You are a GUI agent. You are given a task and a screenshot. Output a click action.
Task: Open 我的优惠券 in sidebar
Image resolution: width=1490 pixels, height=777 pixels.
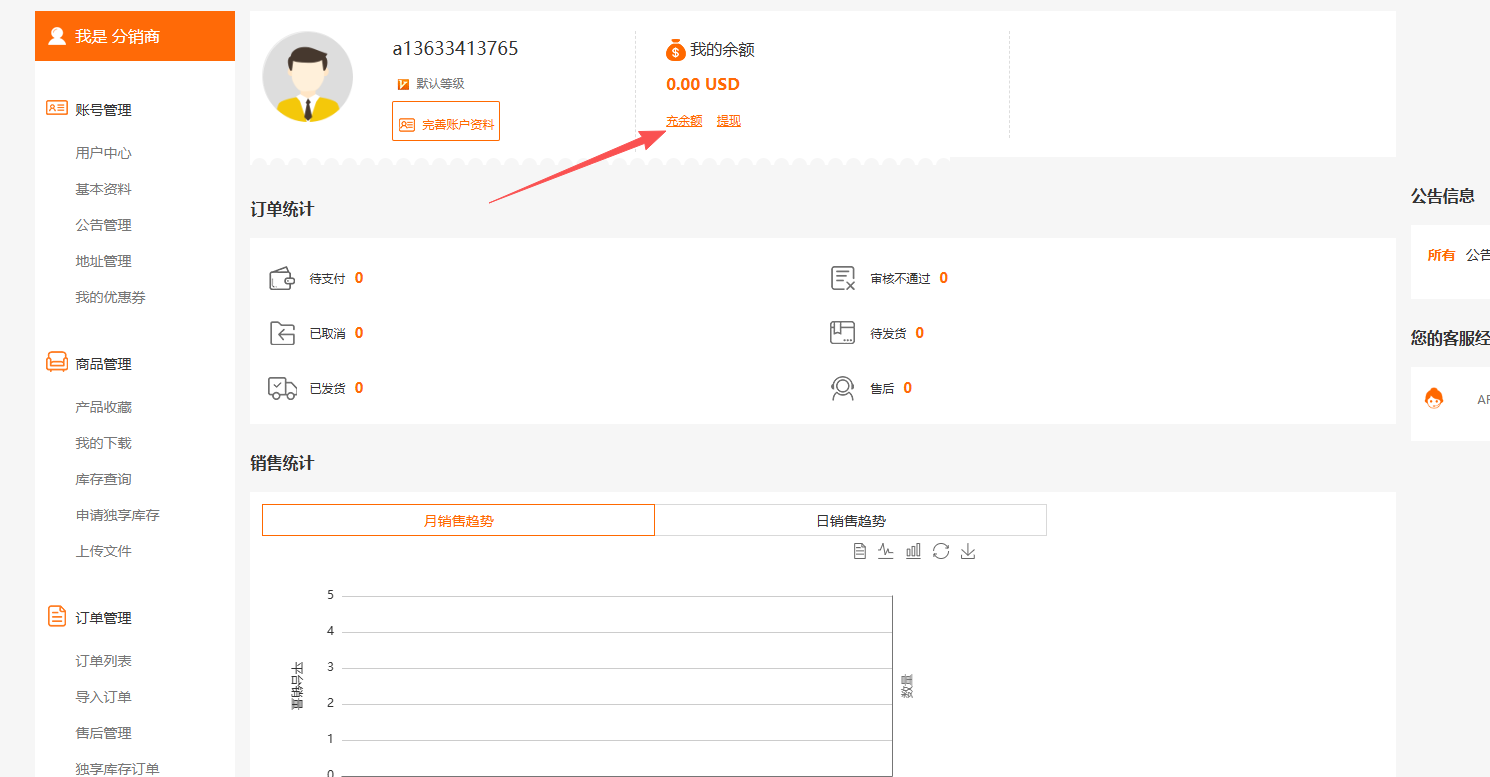110,297
